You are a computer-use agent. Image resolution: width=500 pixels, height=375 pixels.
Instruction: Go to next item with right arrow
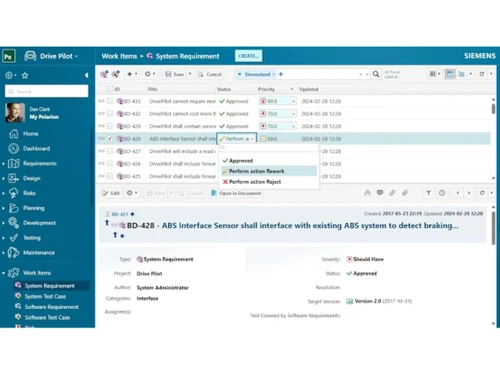(469, 193)
